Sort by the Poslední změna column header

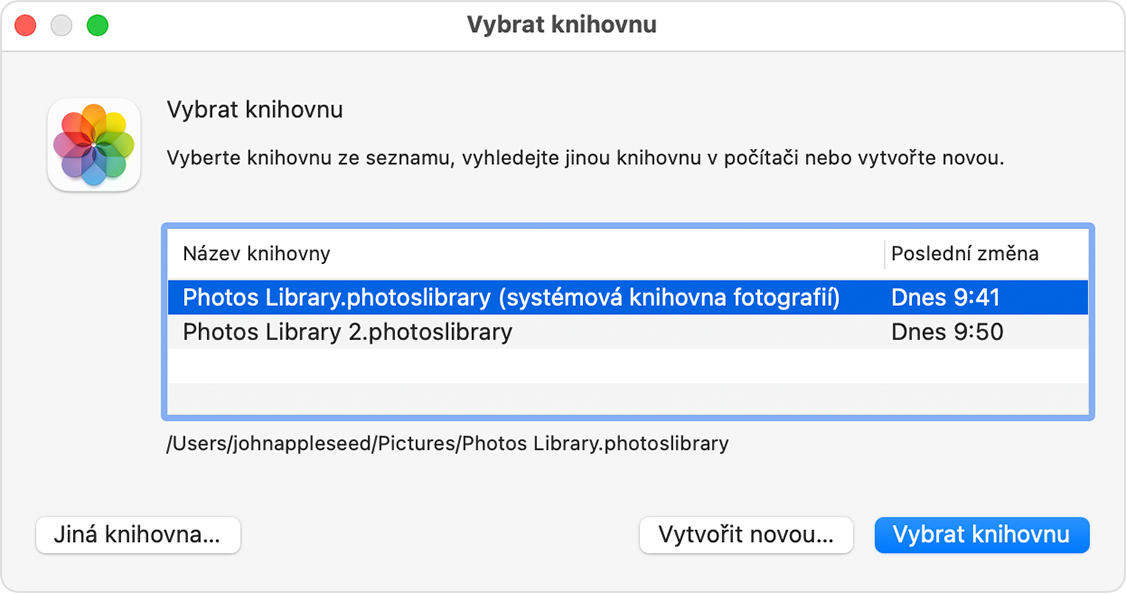(964, 254)
